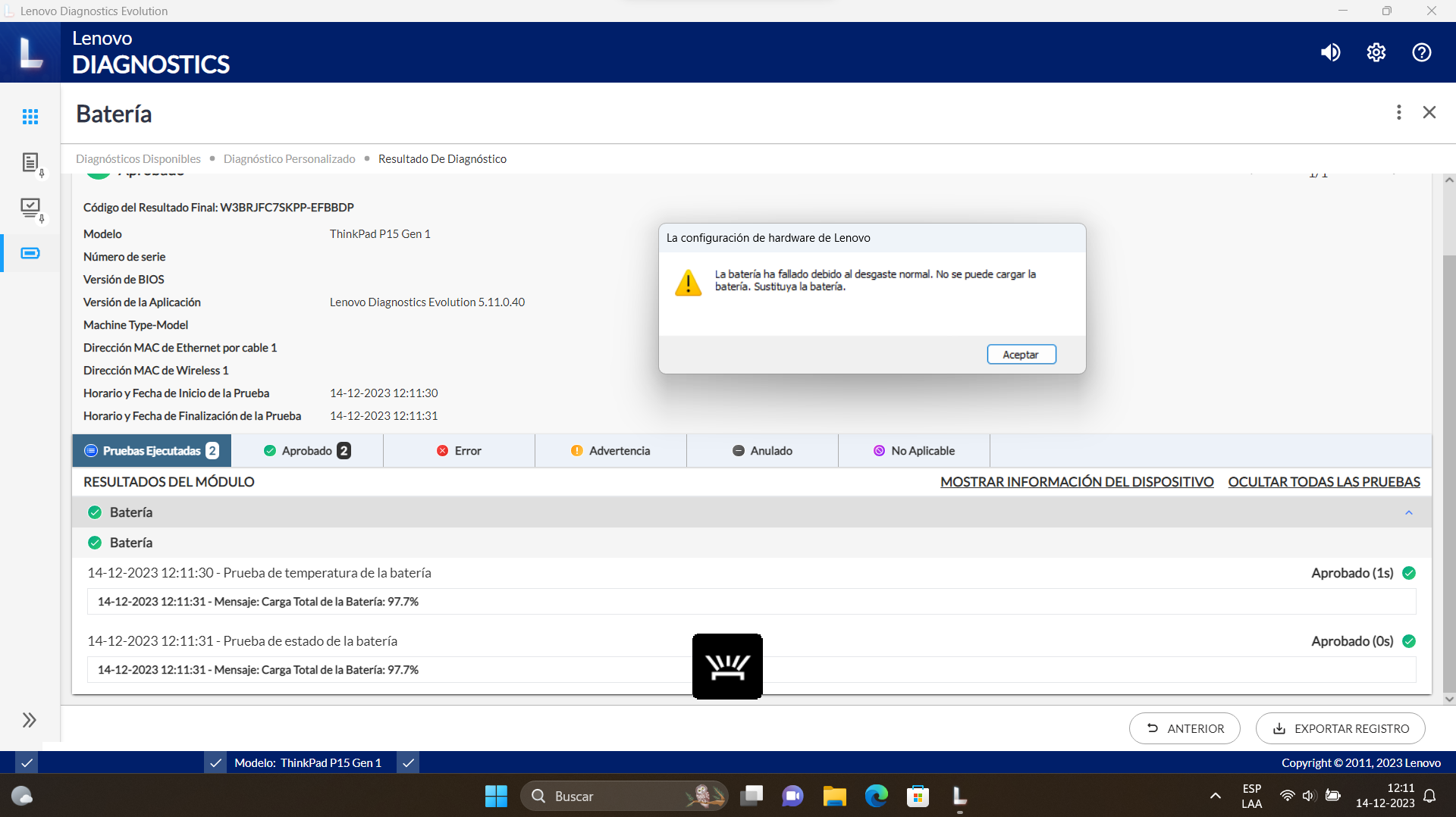Screen dimensions: 1456x817
Task: Open the Windows Start menu
Action: 496,796
